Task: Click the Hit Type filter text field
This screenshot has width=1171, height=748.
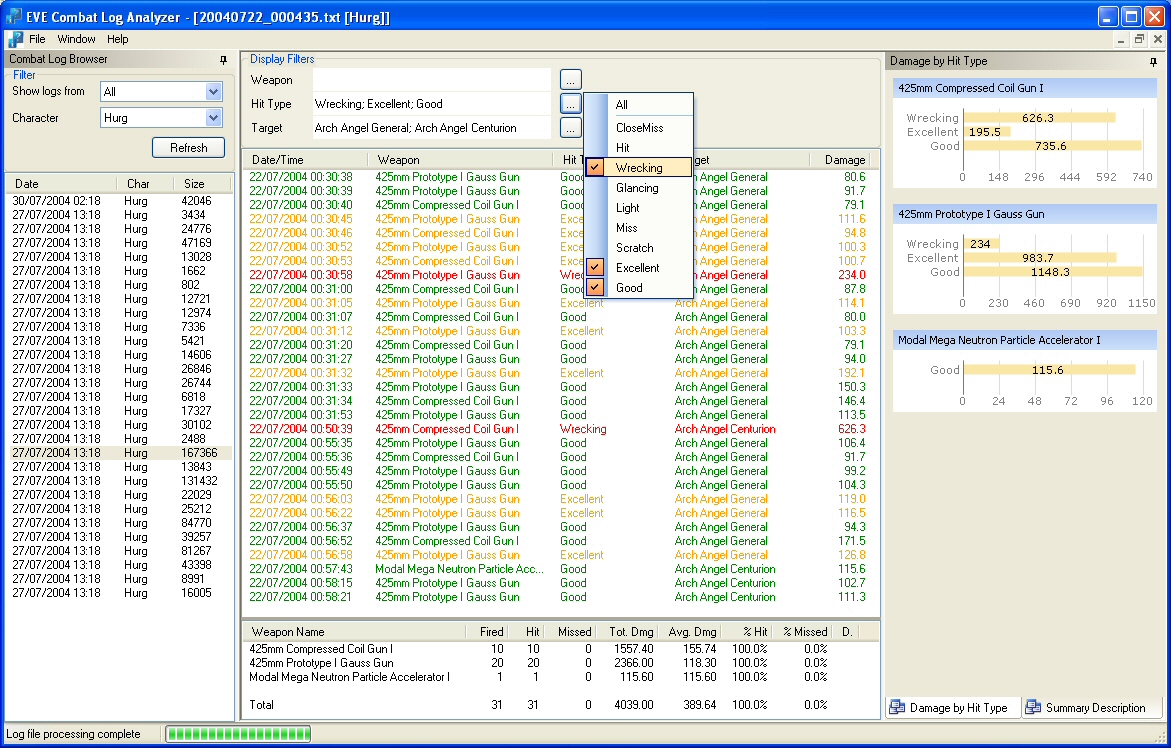Action: [x=431, y=104]
